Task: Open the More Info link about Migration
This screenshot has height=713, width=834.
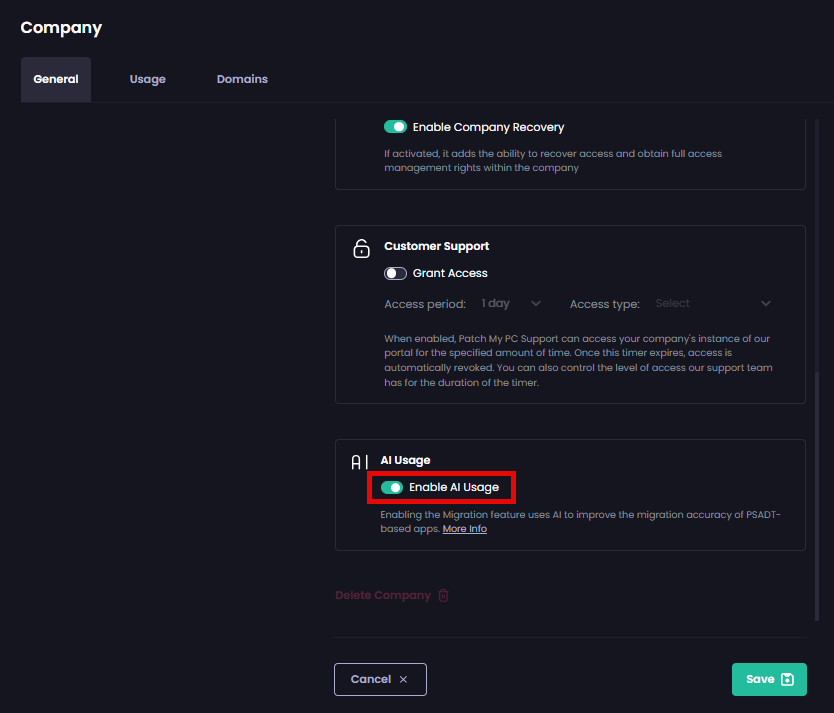Action: pos(464,528)
